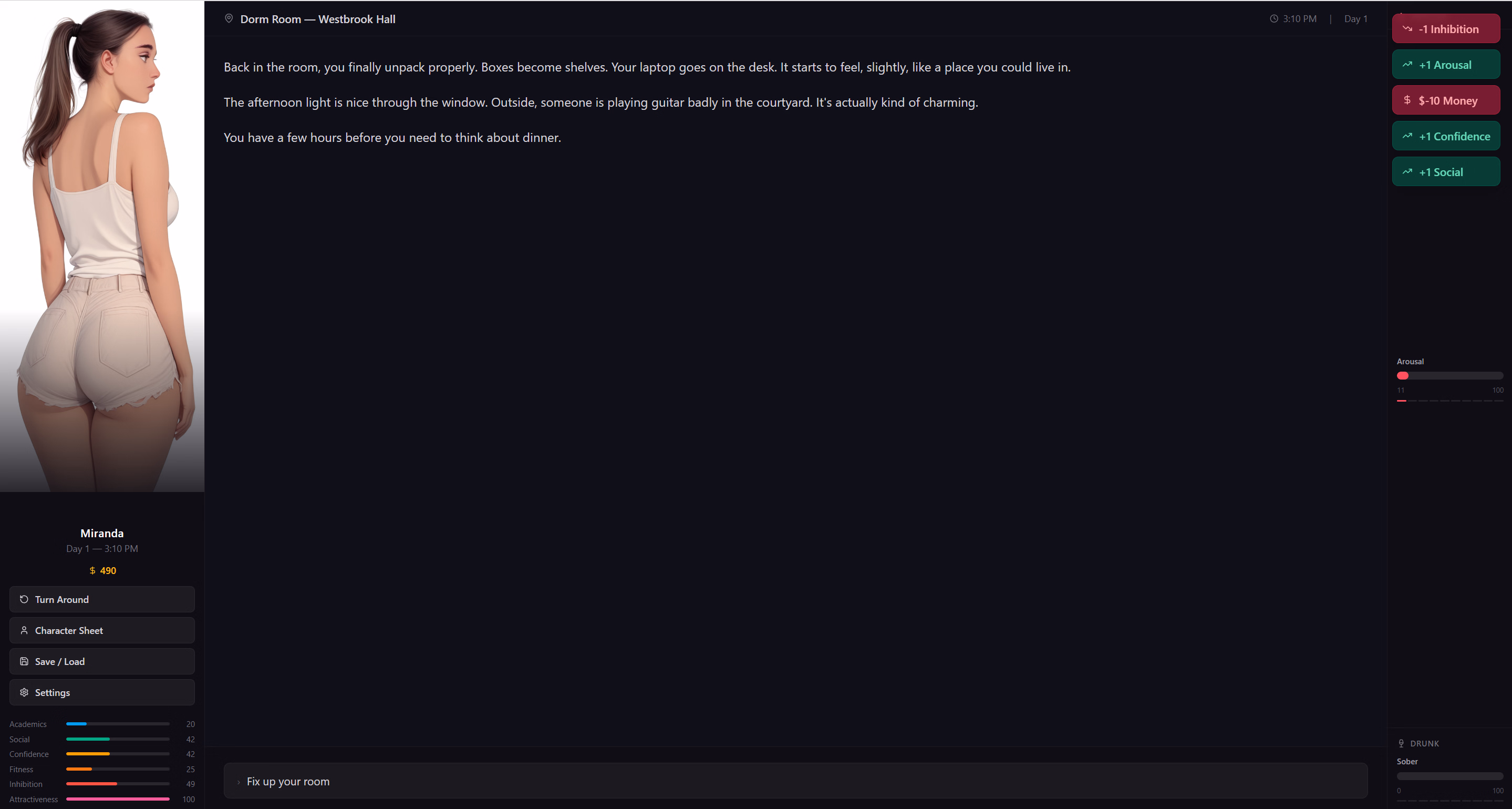Open the Save / Load menu
Screen dimensions: 1512x809
[x=102, y=662]
